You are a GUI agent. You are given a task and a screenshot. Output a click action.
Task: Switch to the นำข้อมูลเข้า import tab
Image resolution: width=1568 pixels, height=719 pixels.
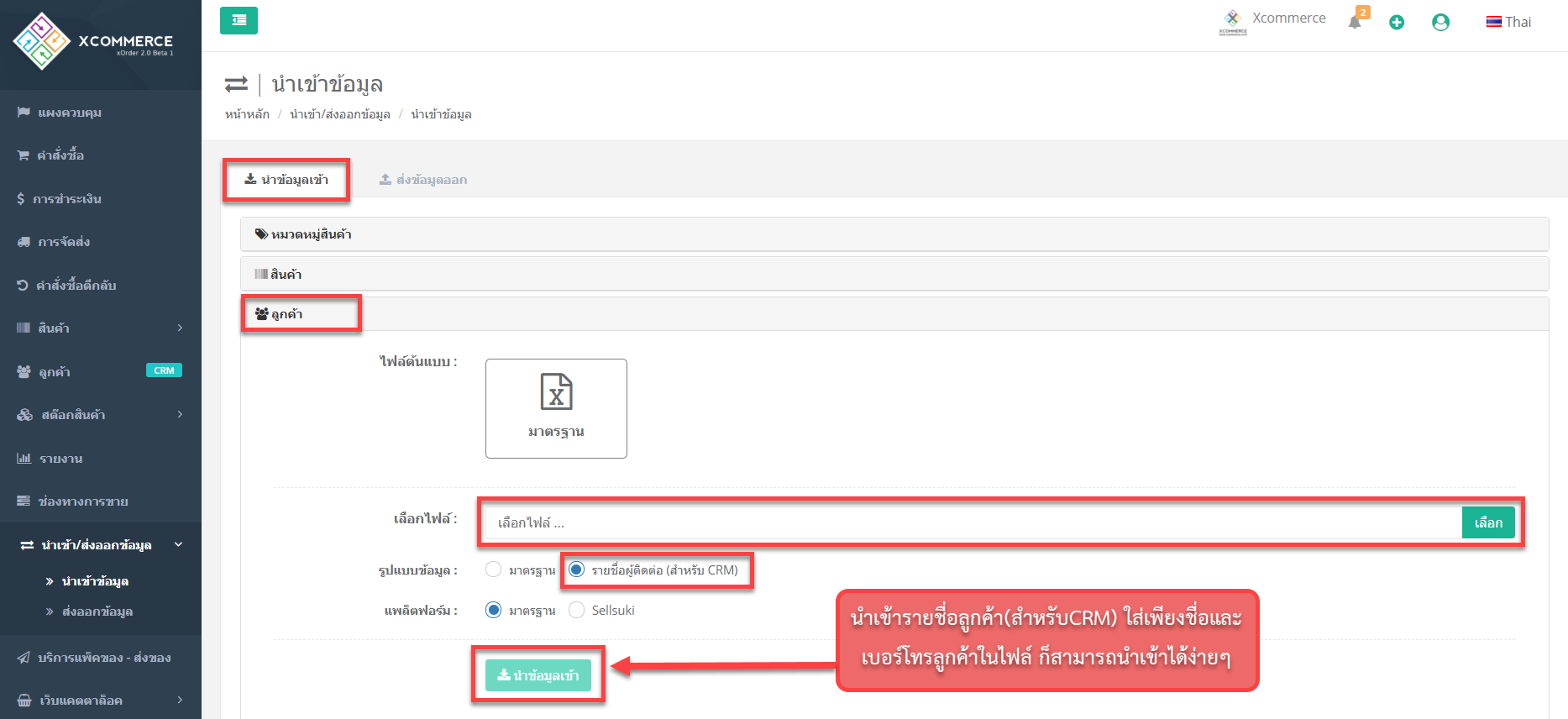(x=286, y=180)
